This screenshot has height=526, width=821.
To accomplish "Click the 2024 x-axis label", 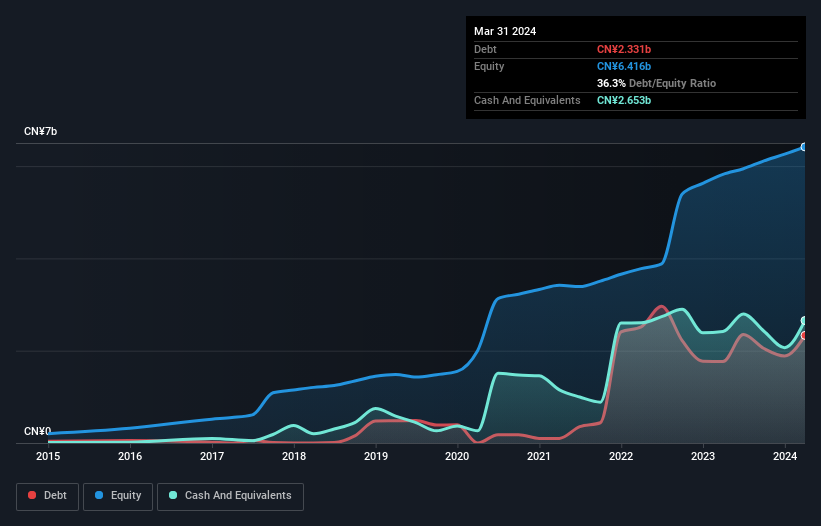I will tap(785, 456).
